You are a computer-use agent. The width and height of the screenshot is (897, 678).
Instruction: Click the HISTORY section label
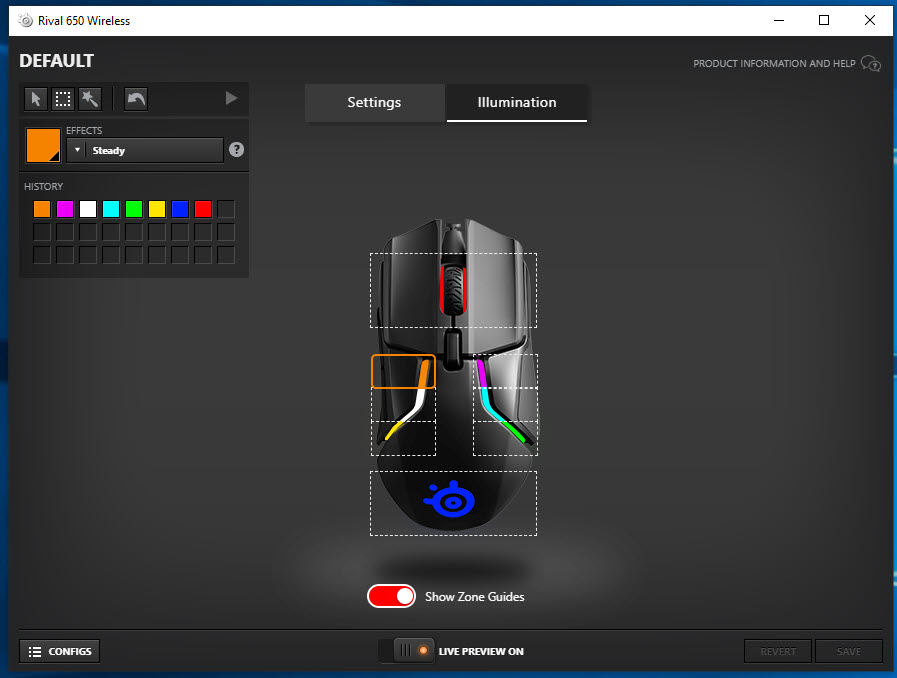pyautogui.click(x=43, y=187)
